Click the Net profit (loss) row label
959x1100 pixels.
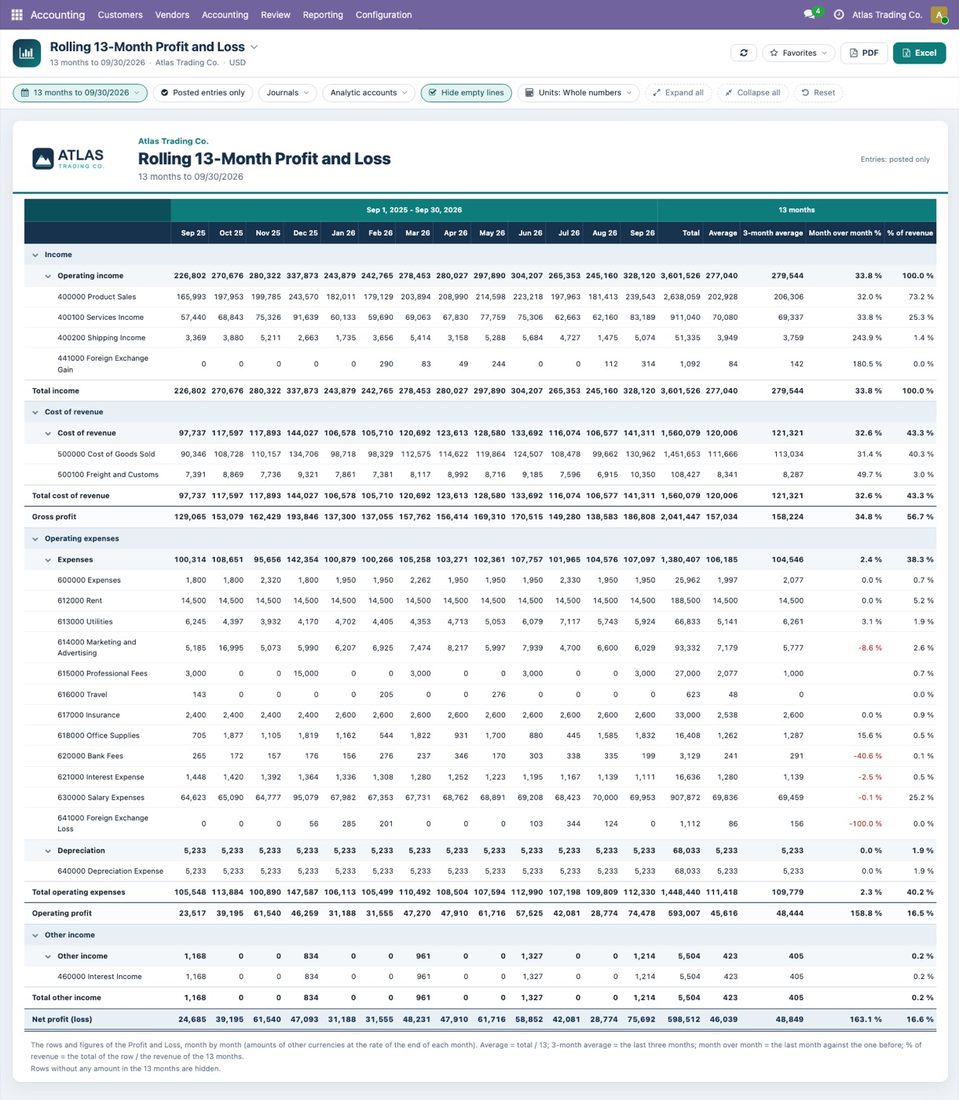point(62,1019)
